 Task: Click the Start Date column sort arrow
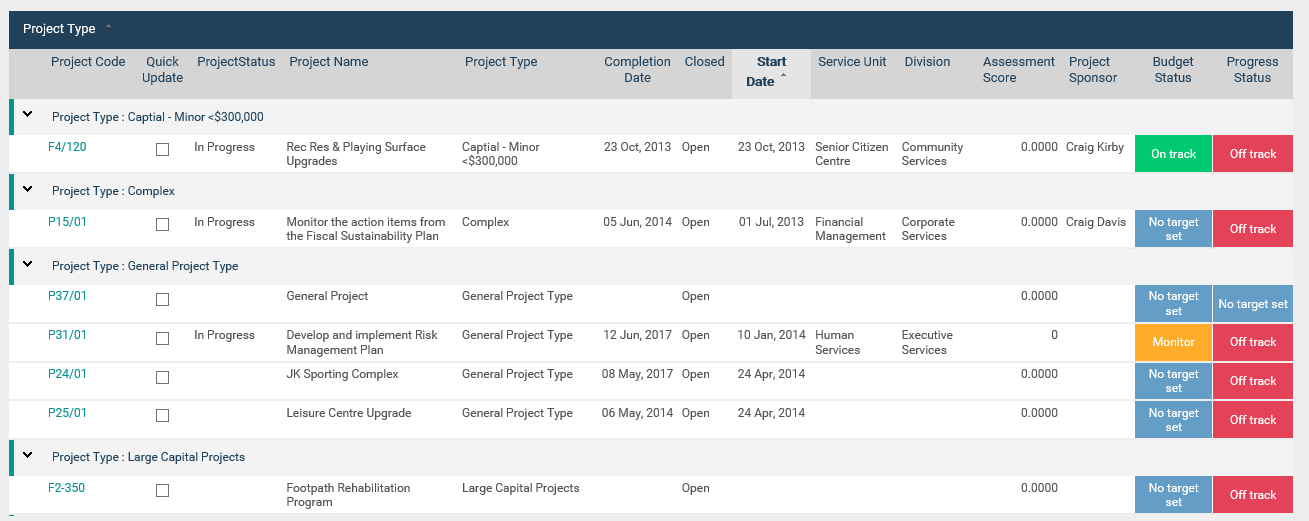click(x=783, y=75)
